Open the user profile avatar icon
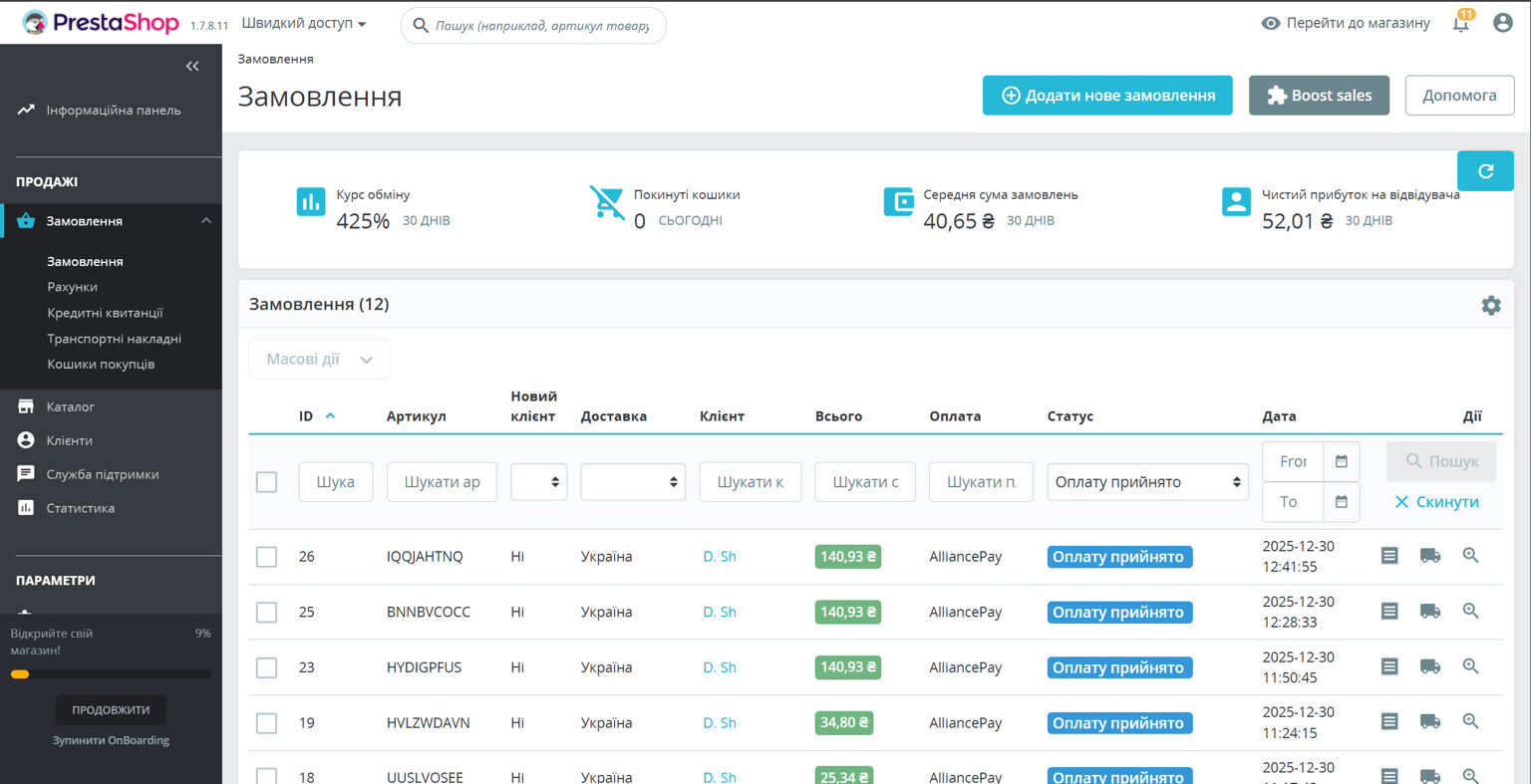This screenshot has width=1531, height=784. tap(1502, 23)
